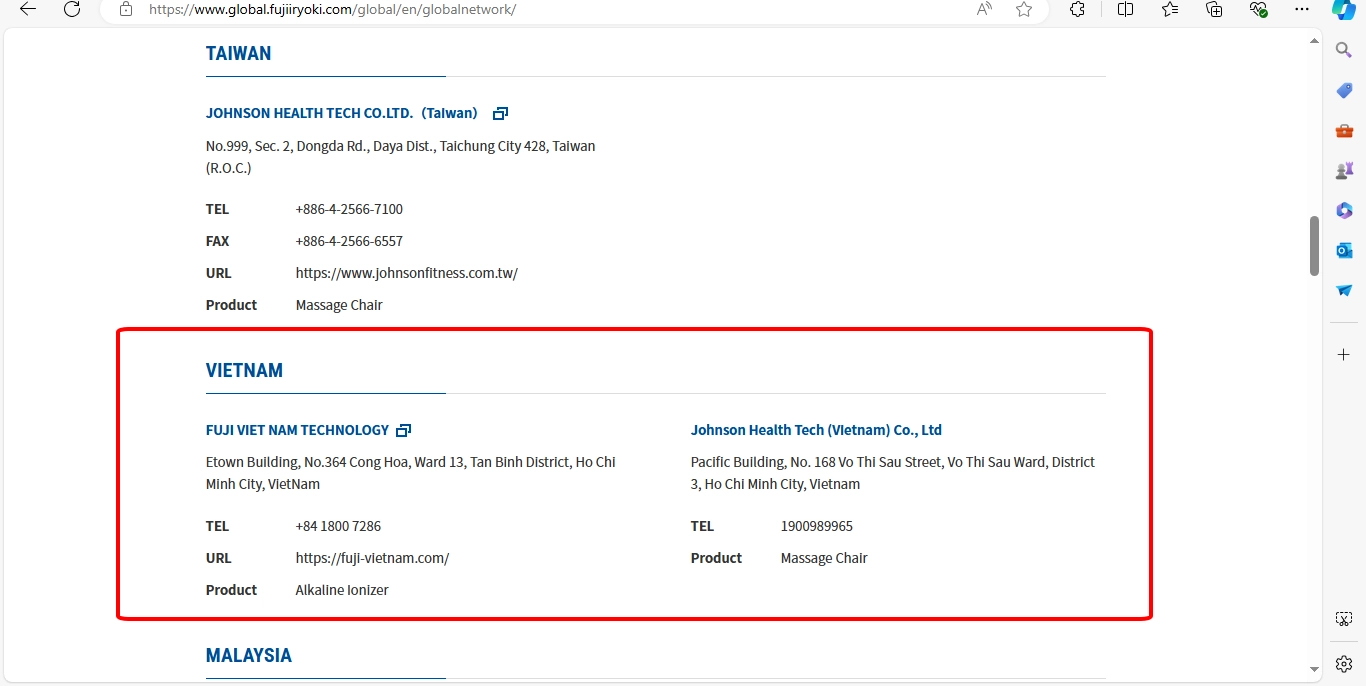This screenshot has width=1366, height=686.
Task: Click external-link icon beside FUJI VIET NAM TECHNOLOGY
Action: [404, 431]
